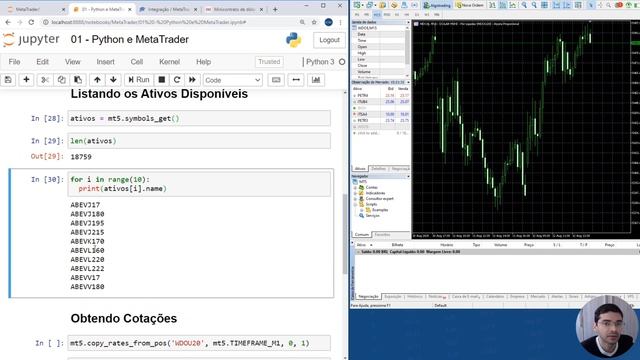The width and height of the screenshot is (640, 360).
Task: Click Nova Ordem button in MetaTrader toolbar
Action: (x=469, y=5)
